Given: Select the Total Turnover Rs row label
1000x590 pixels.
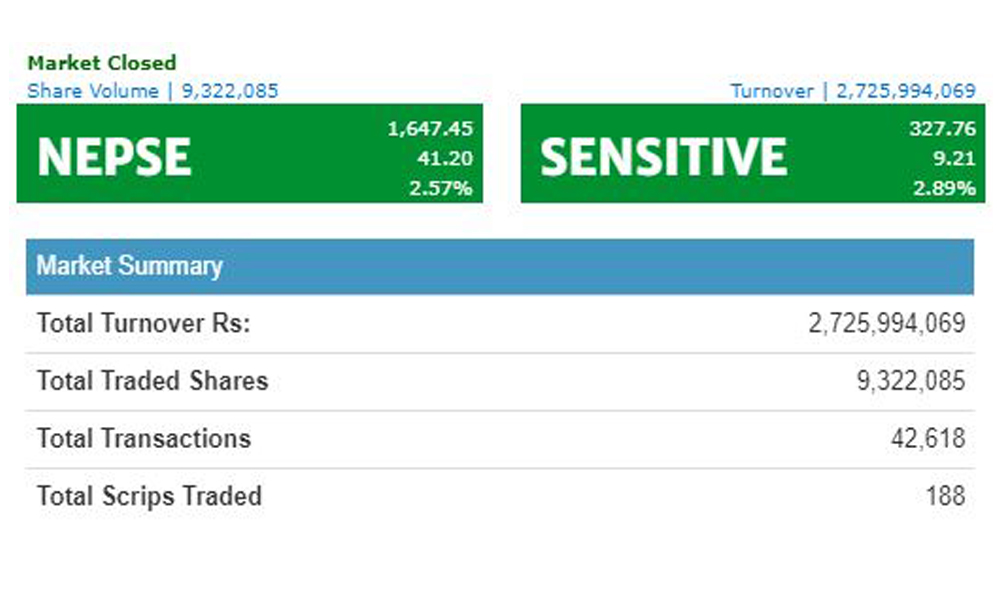Looking at the screenshot, I should pos(143,324).
